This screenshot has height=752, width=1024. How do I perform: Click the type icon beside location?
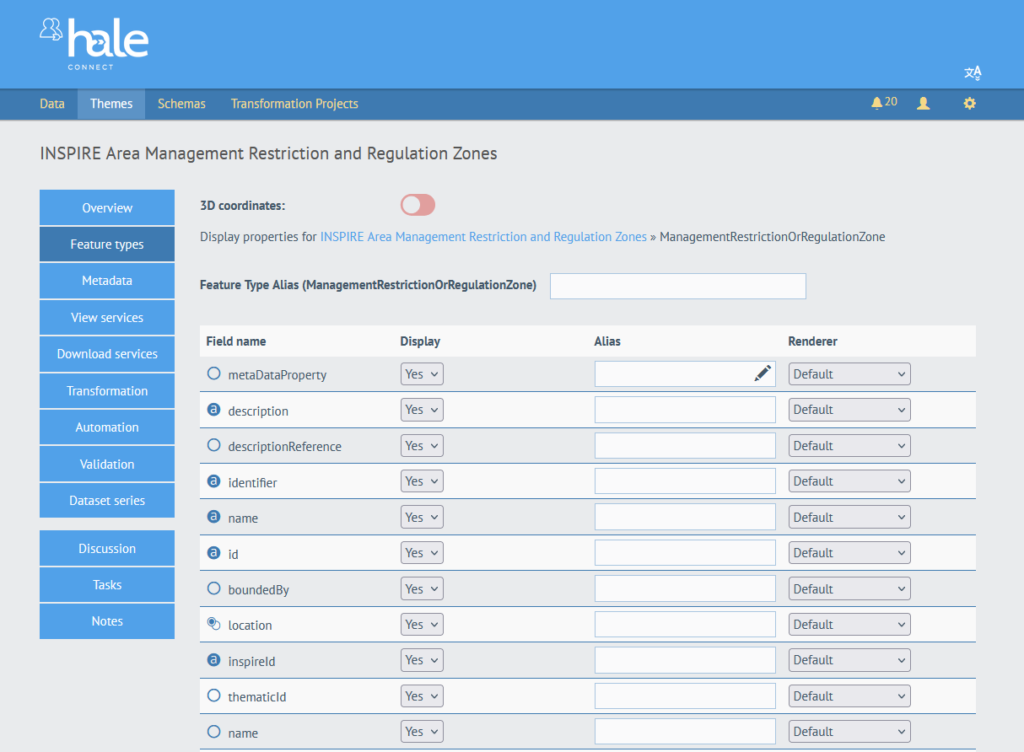point(213,624)
